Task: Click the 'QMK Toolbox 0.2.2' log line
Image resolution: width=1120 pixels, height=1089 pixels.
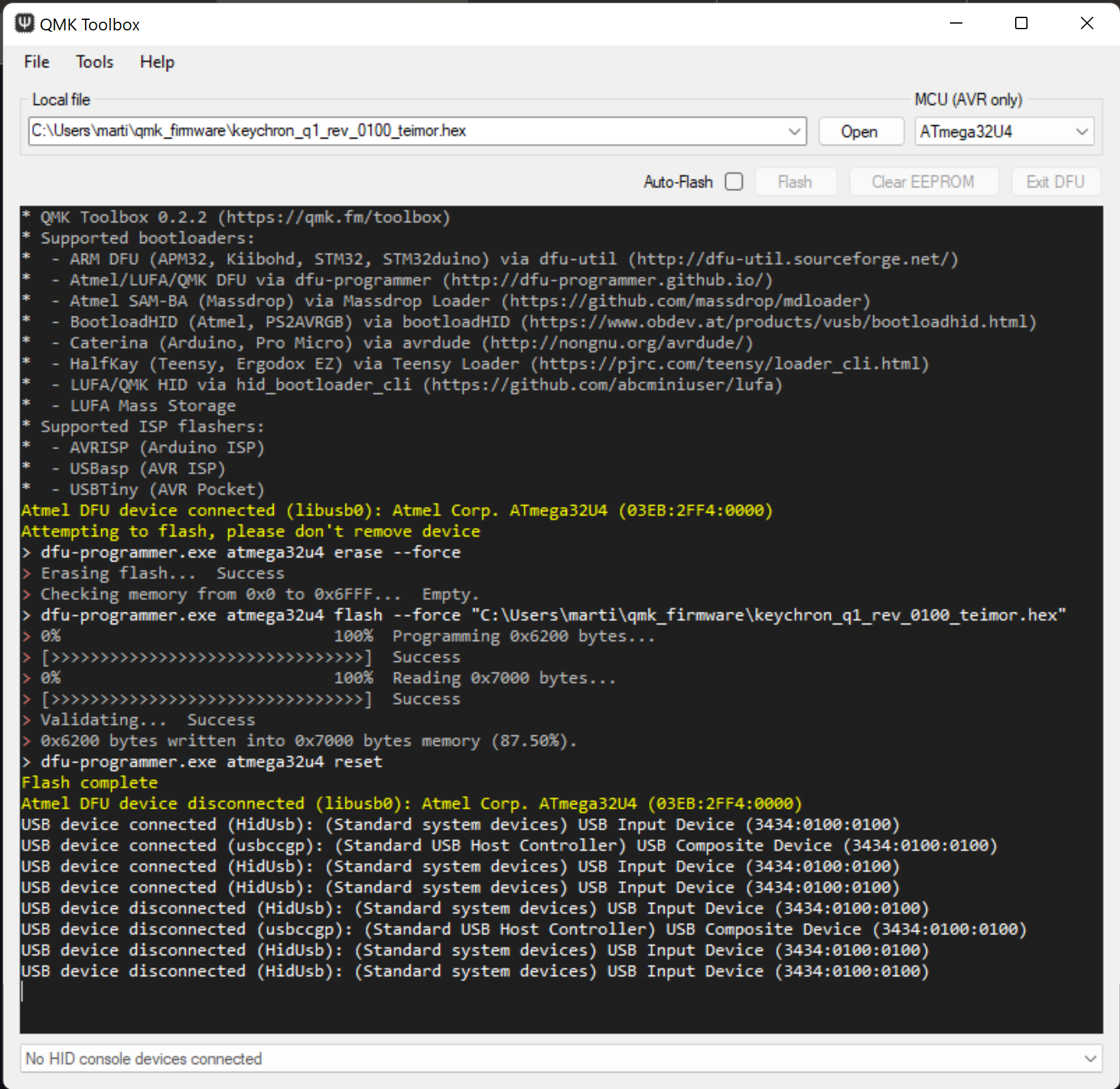Action: pyautogui.click(x=236, y=217)
